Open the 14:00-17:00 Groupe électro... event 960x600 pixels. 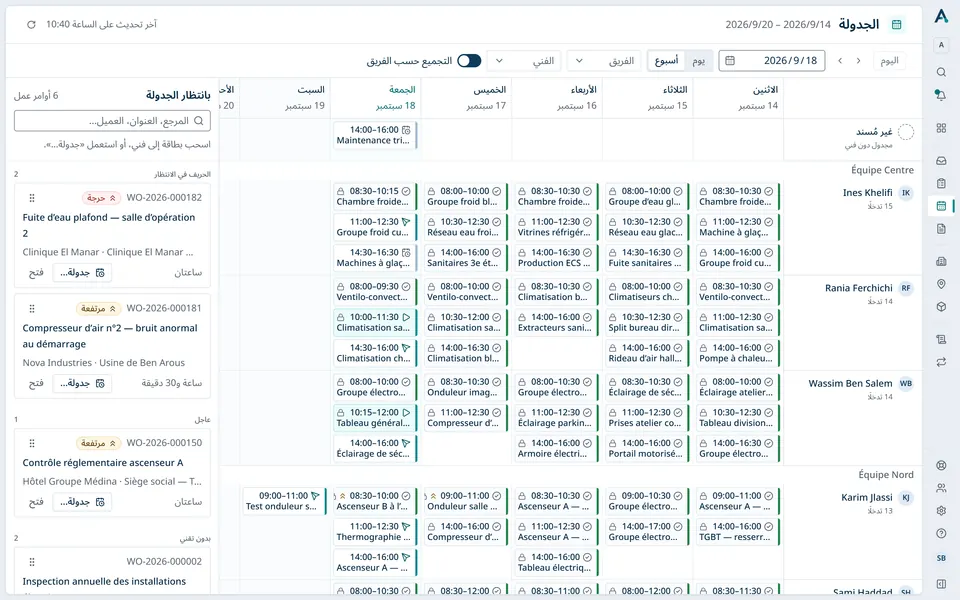click(x=647, y=531)
